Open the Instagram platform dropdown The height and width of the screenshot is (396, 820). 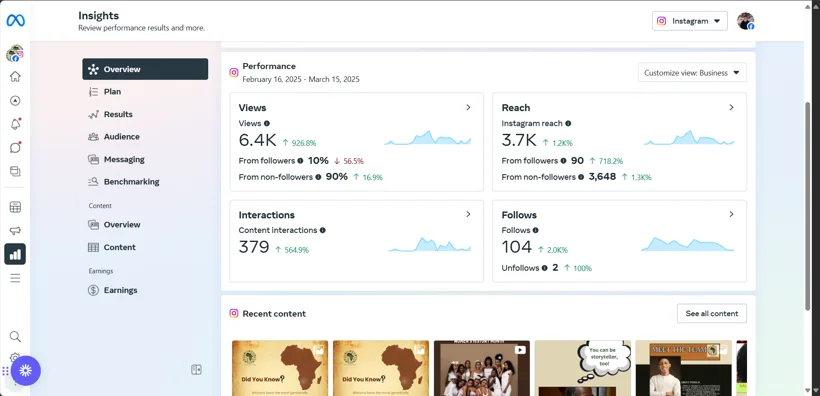click(x=690, y=21)
